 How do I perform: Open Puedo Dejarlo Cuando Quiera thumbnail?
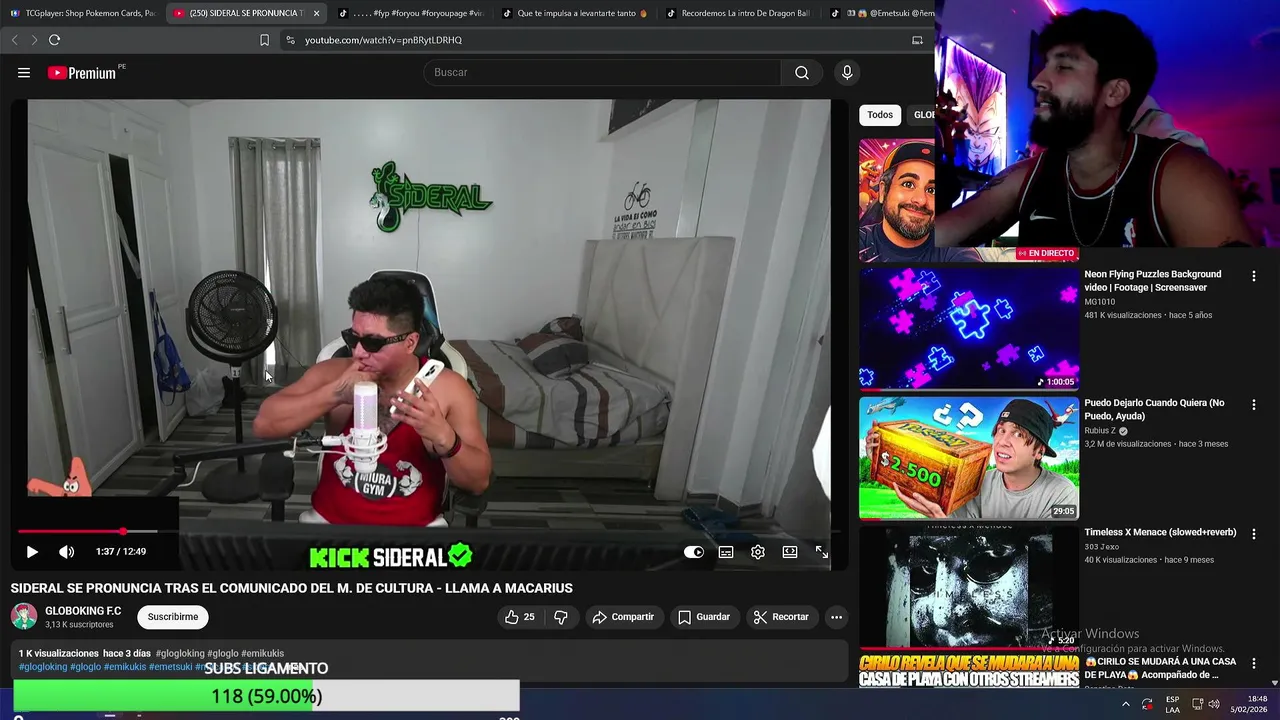coord(968,458)
